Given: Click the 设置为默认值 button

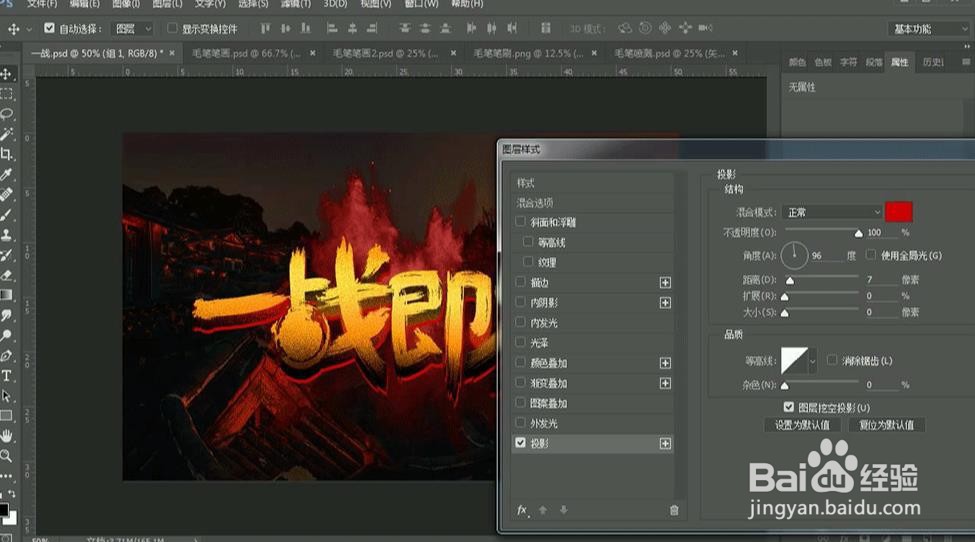Looking at the screenshot, I should point(802,425).
